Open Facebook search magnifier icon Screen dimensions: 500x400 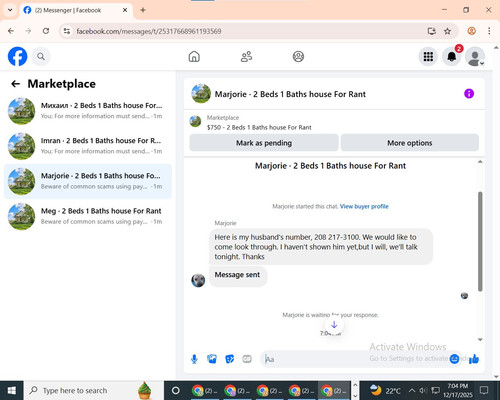[41, 57]
